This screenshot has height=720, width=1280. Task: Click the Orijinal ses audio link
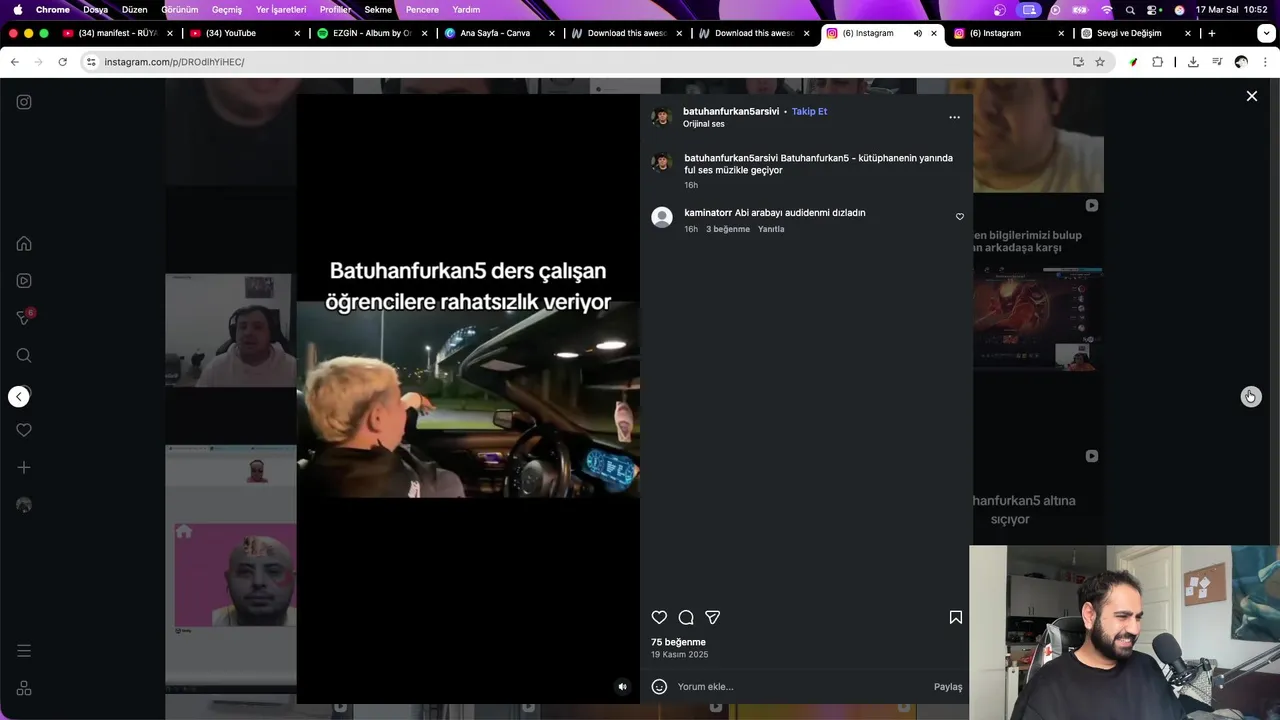coord(704,124)
